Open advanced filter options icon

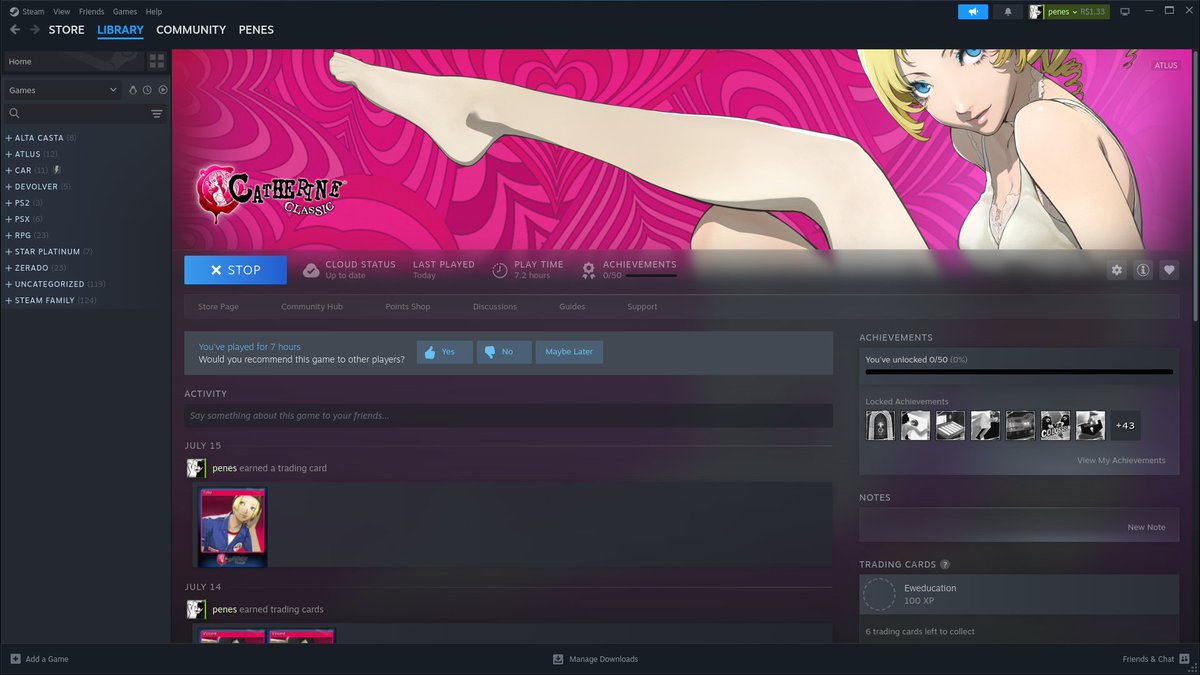[157, 114]
